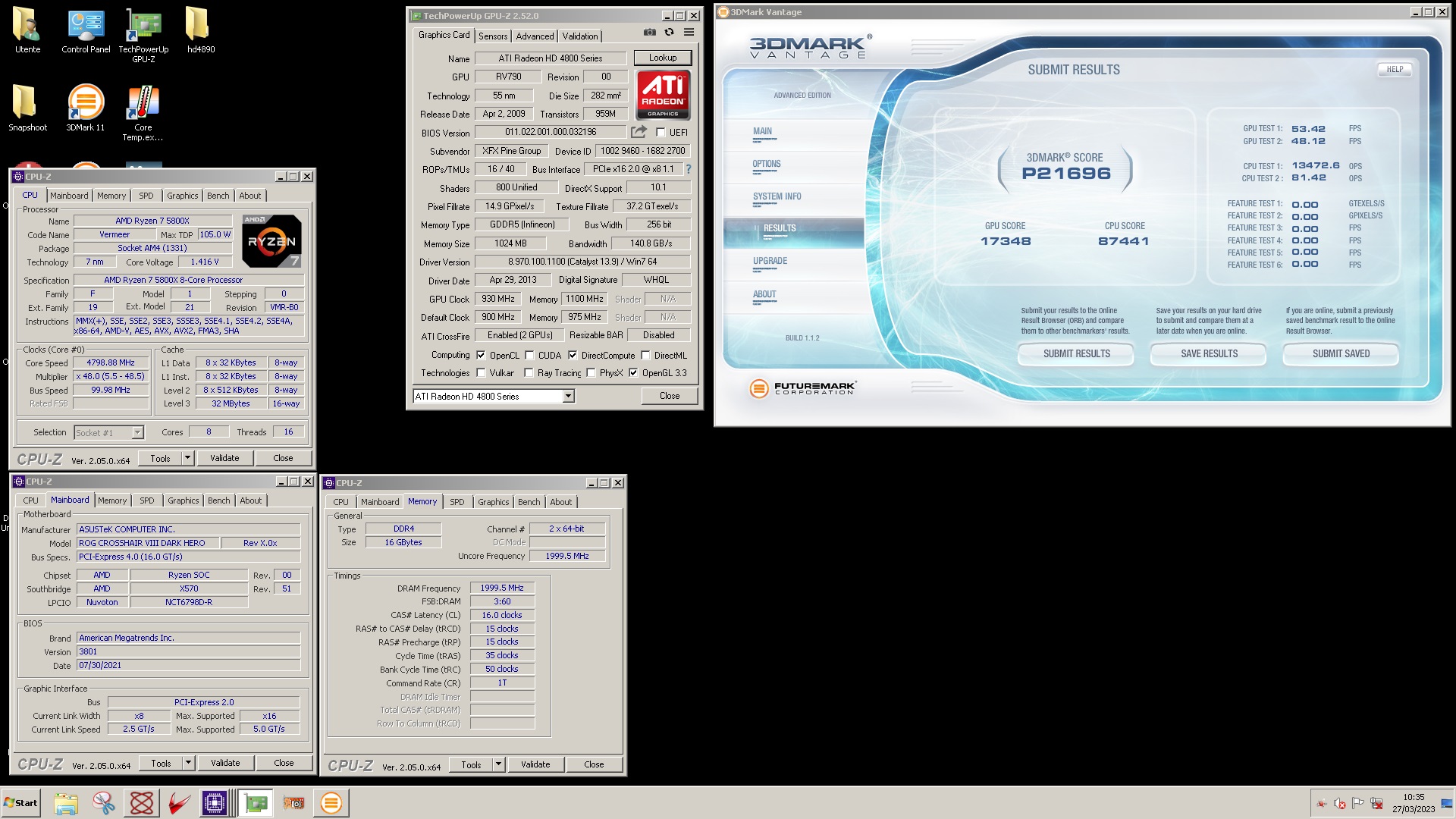Refresh GPU-Z data with the refresh icon
Image resolution: width=1456 pixels, height=819 pixels.
(x=669, y=33)
